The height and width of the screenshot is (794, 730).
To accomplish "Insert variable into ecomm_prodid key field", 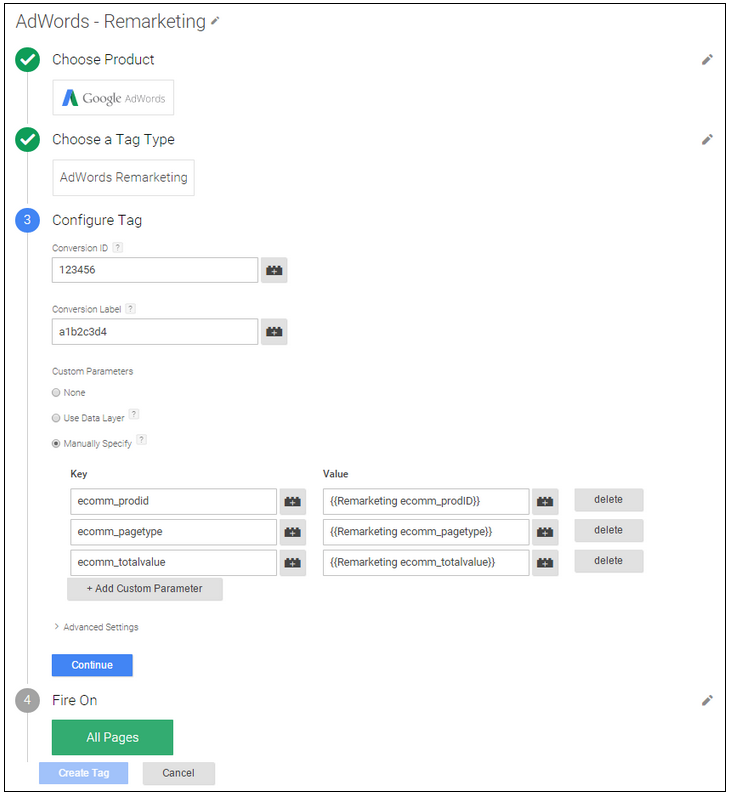I will pos(293,501).
